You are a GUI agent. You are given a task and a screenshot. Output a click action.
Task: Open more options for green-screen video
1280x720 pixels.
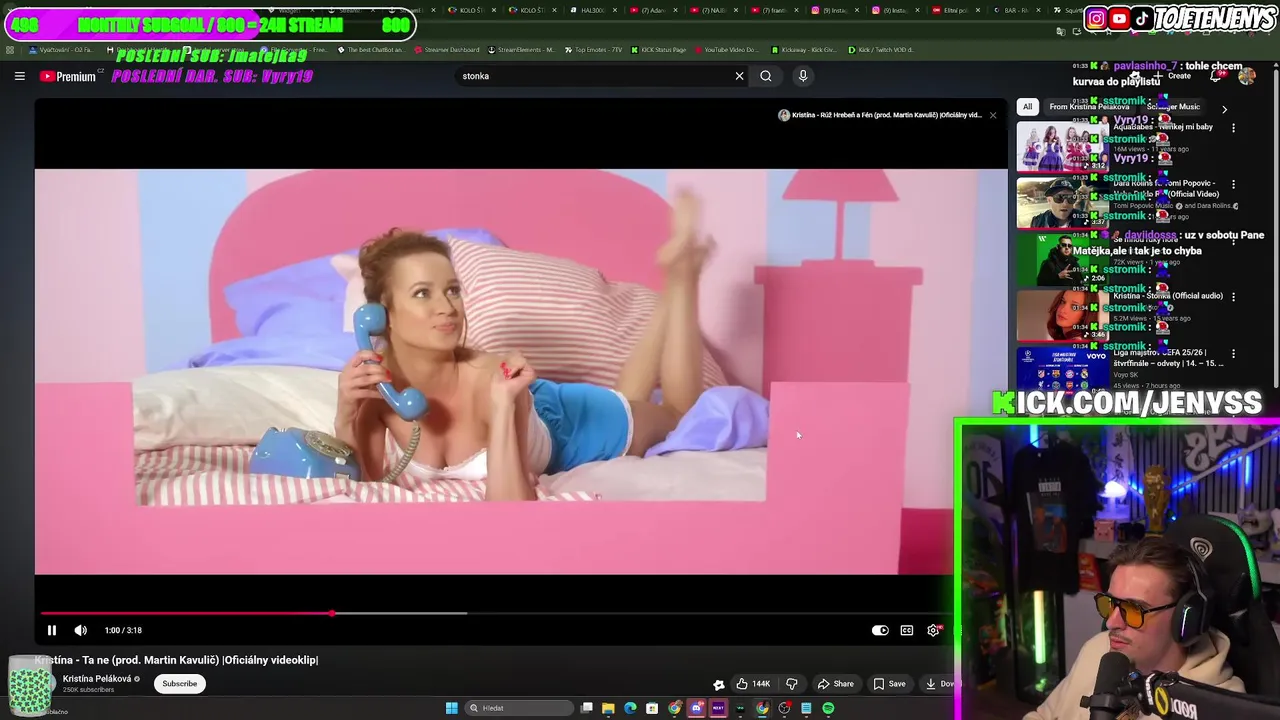(1233, 241)
